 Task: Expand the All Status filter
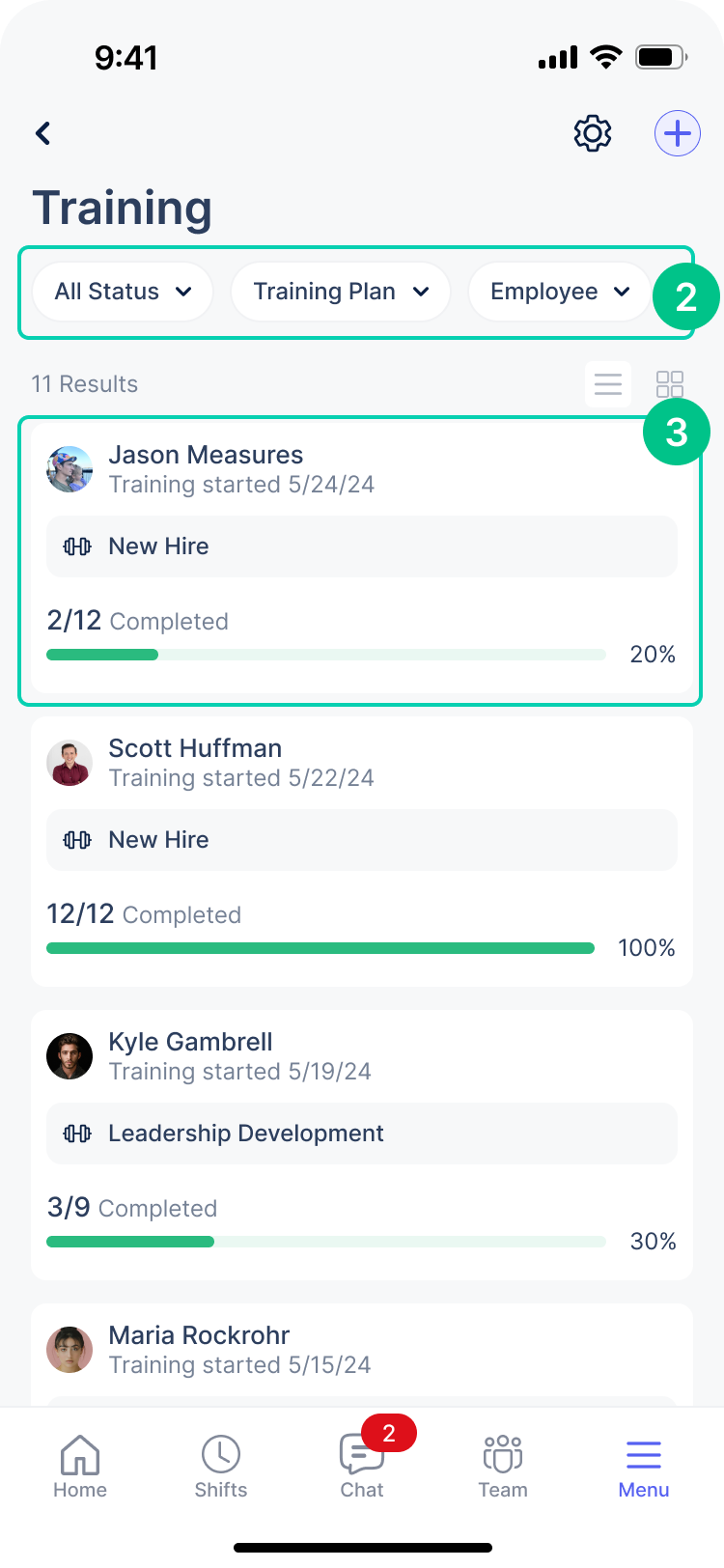(123, 292)
